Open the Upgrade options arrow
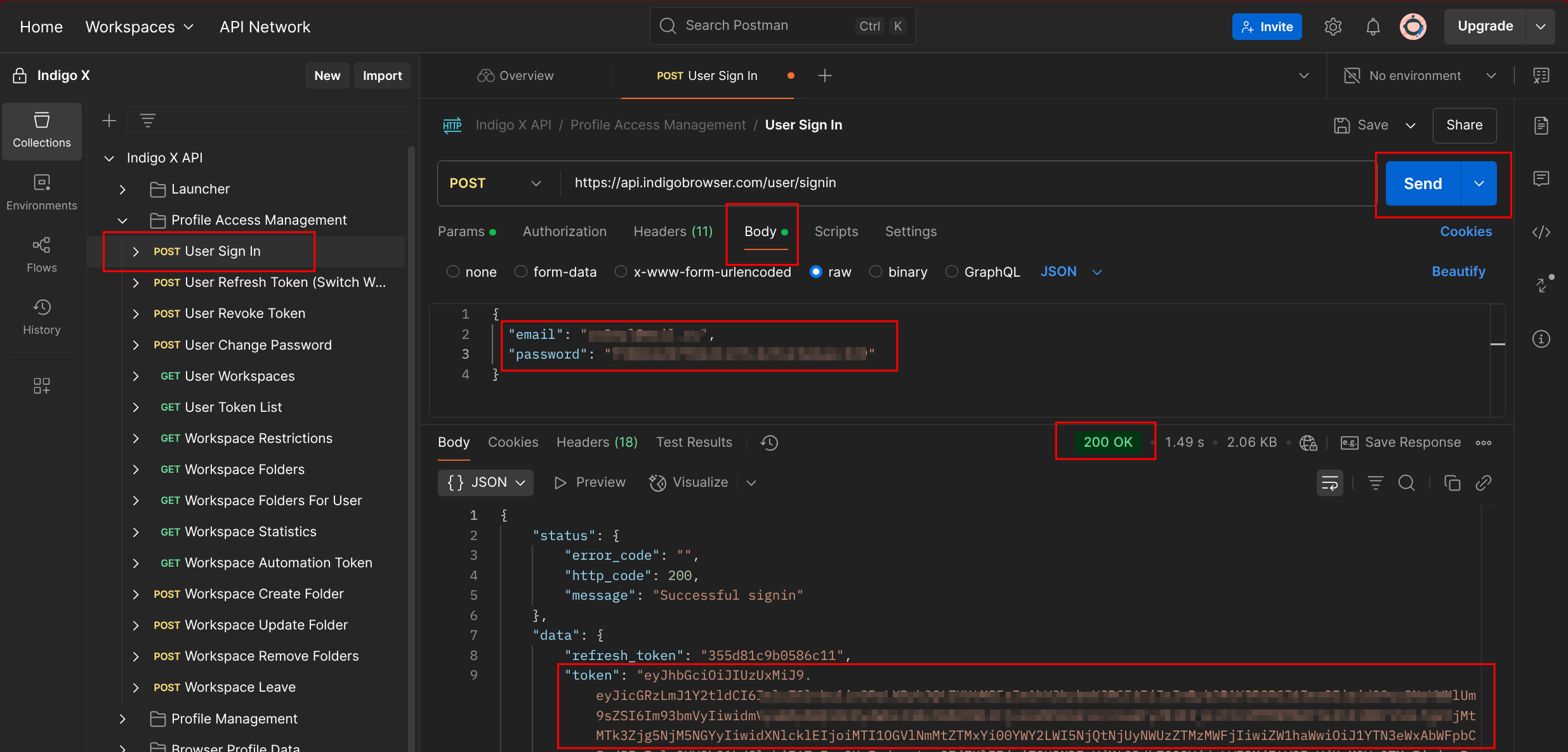Viewport: 1568px width, 752px height. tap(1541, 27)
